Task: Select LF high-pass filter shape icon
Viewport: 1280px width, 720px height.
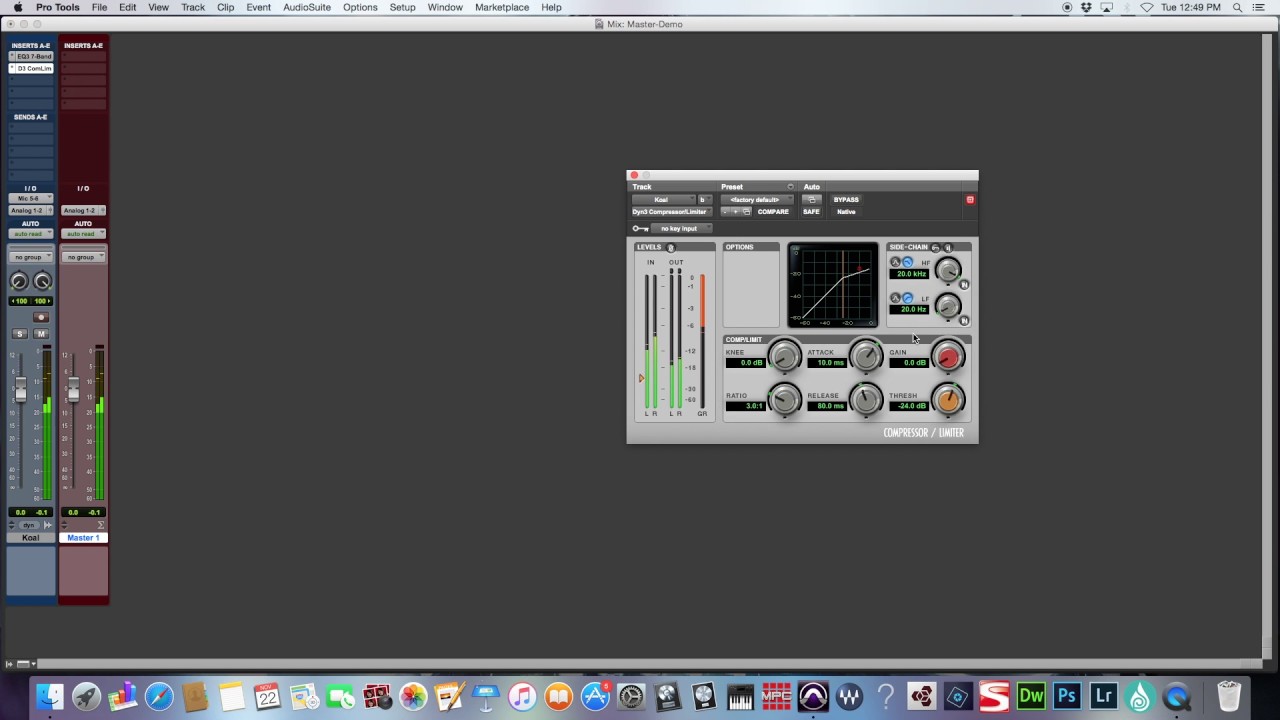Action: pyautogui.click(x=908, y=298)
